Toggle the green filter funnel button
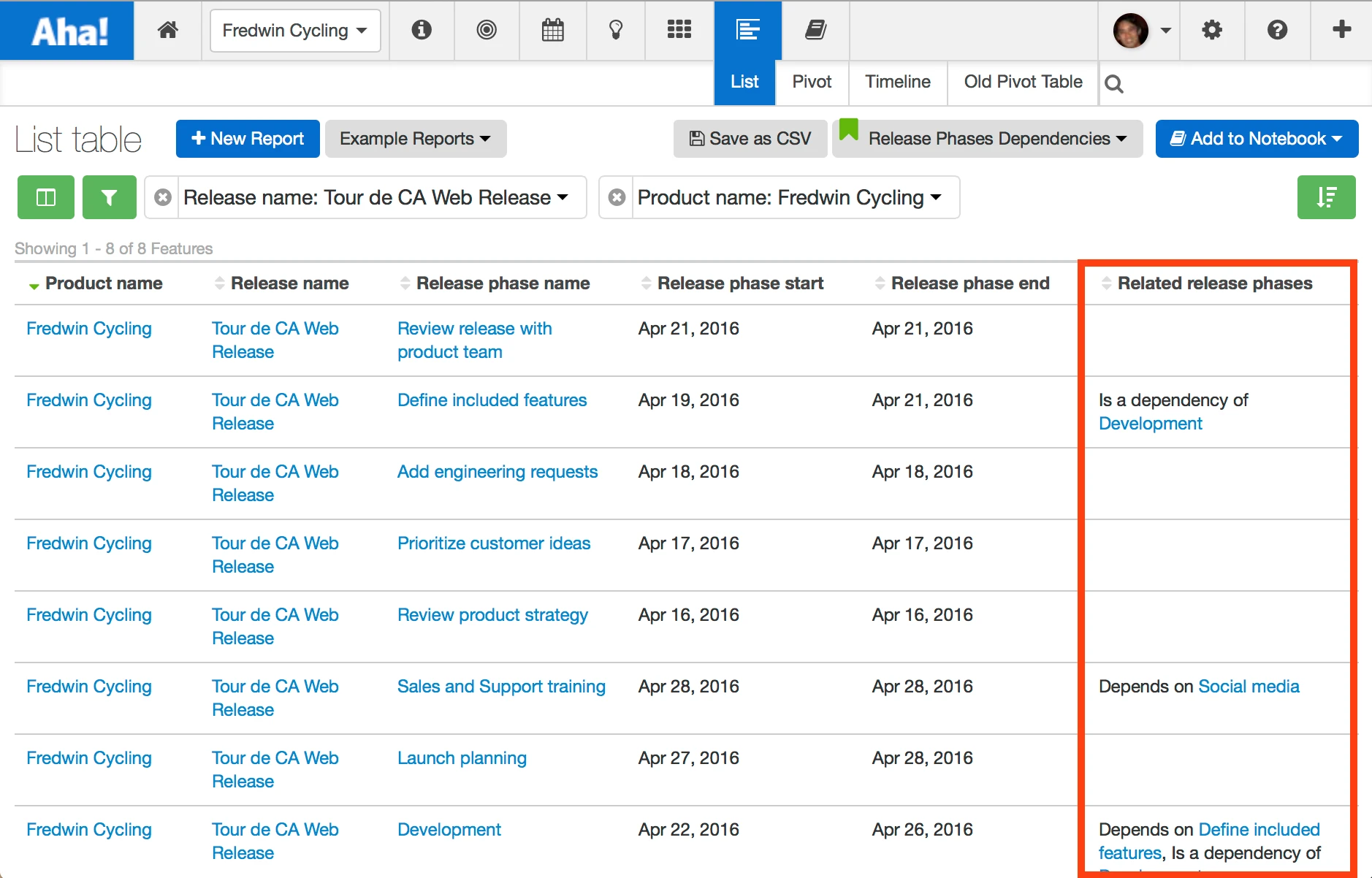1372x878 pixels. 110,197
